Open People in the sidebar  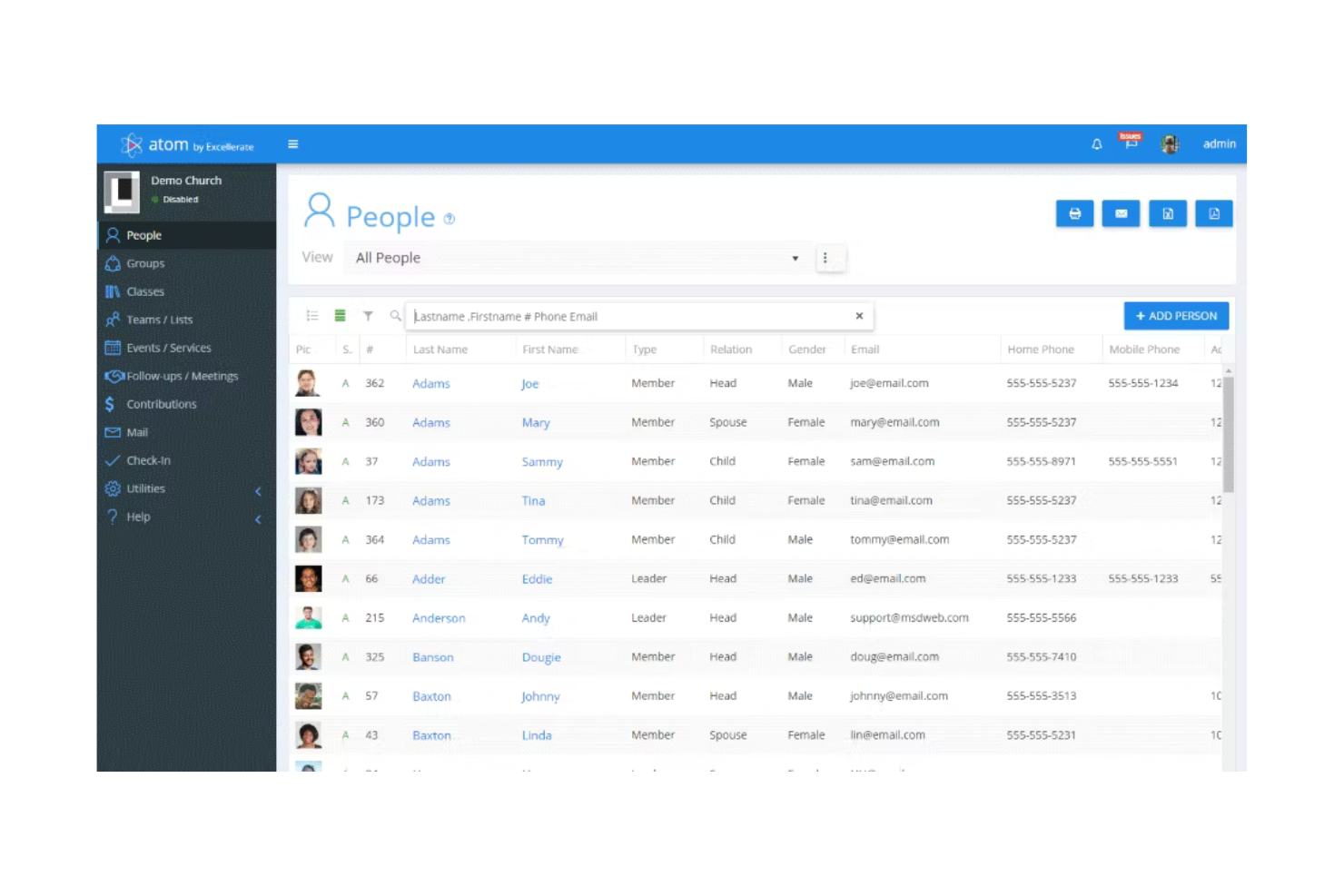click(x=186, y=235)
